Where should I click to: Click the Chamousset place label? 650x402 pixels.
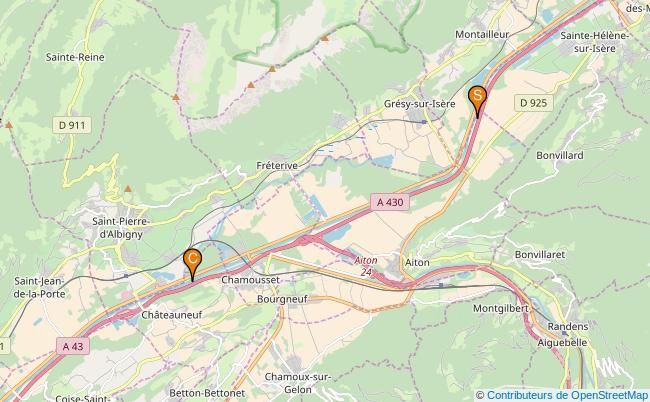250,280
